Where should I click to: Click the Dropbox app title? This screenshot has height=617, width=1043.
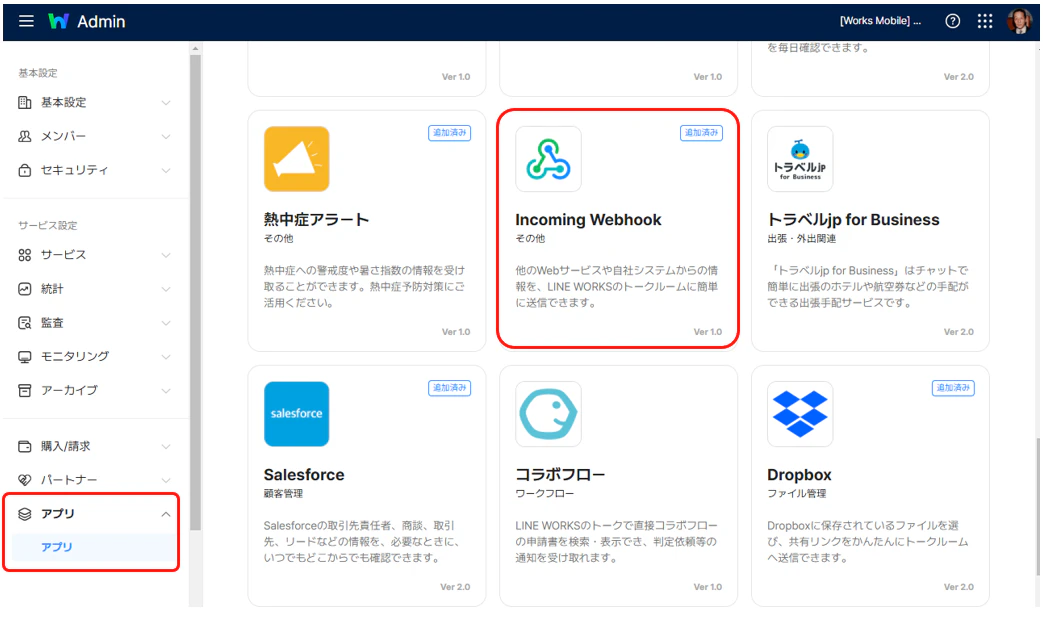(x=799, y=475)
